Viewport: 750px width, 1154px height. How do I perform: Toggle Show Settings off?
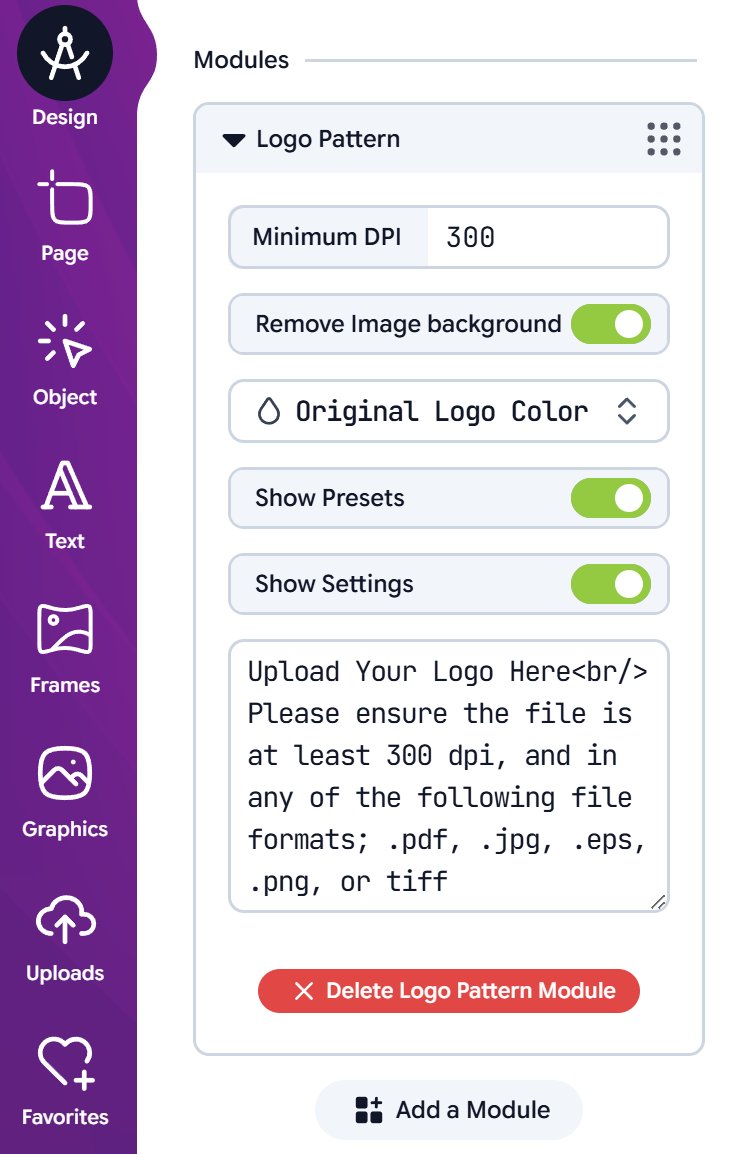point(610,584)
